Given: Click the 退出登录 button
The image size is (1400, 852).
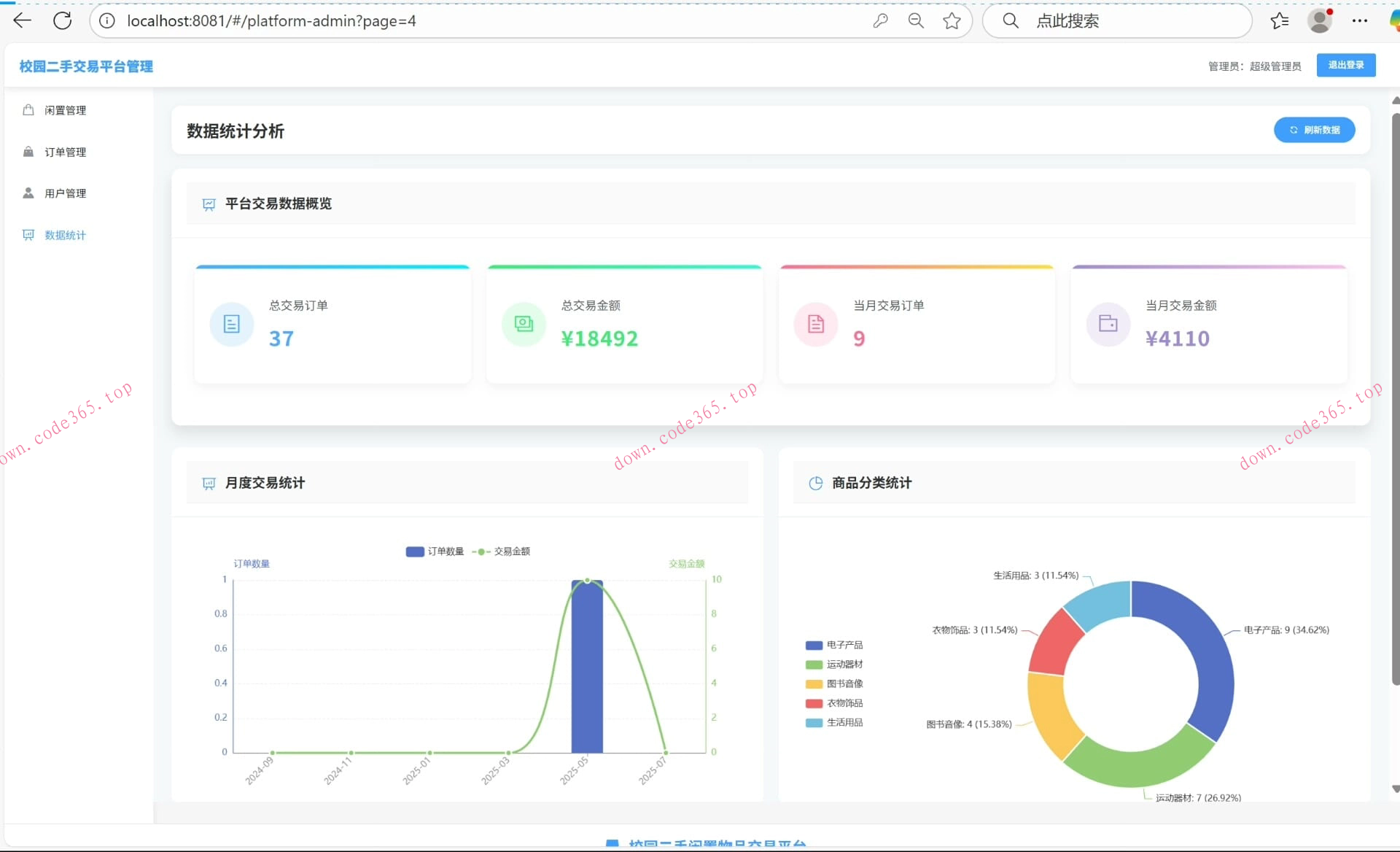Looking at the screenshot, I should [x=1345, y=65].
